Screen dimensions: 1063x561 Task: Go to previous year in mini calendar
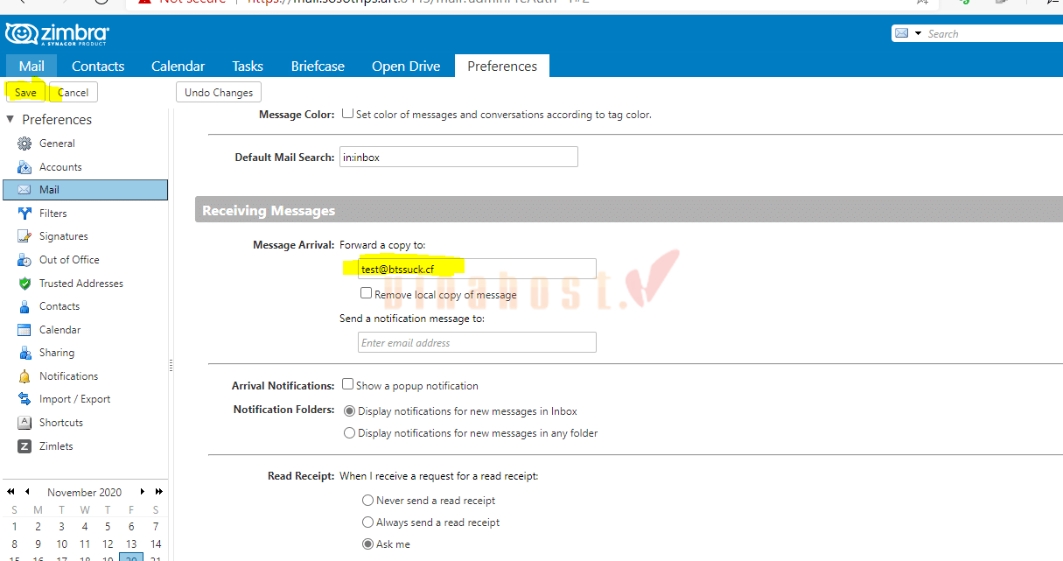click(x=11, y=492)
